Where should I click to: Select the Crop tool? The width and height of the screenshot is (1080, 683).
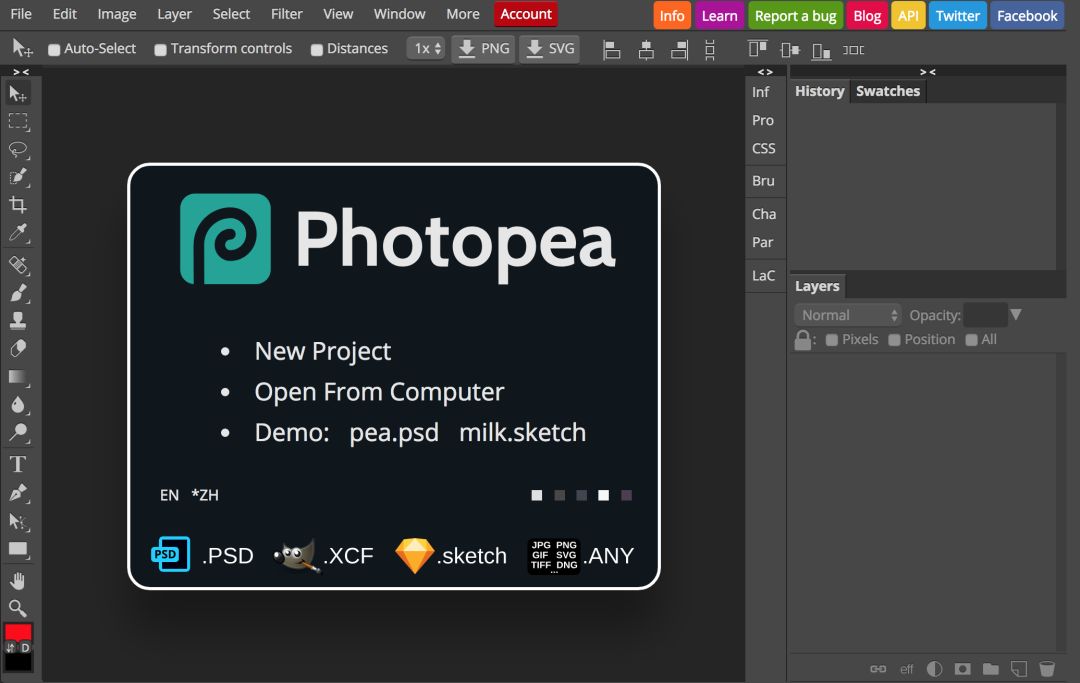point(18,204)
